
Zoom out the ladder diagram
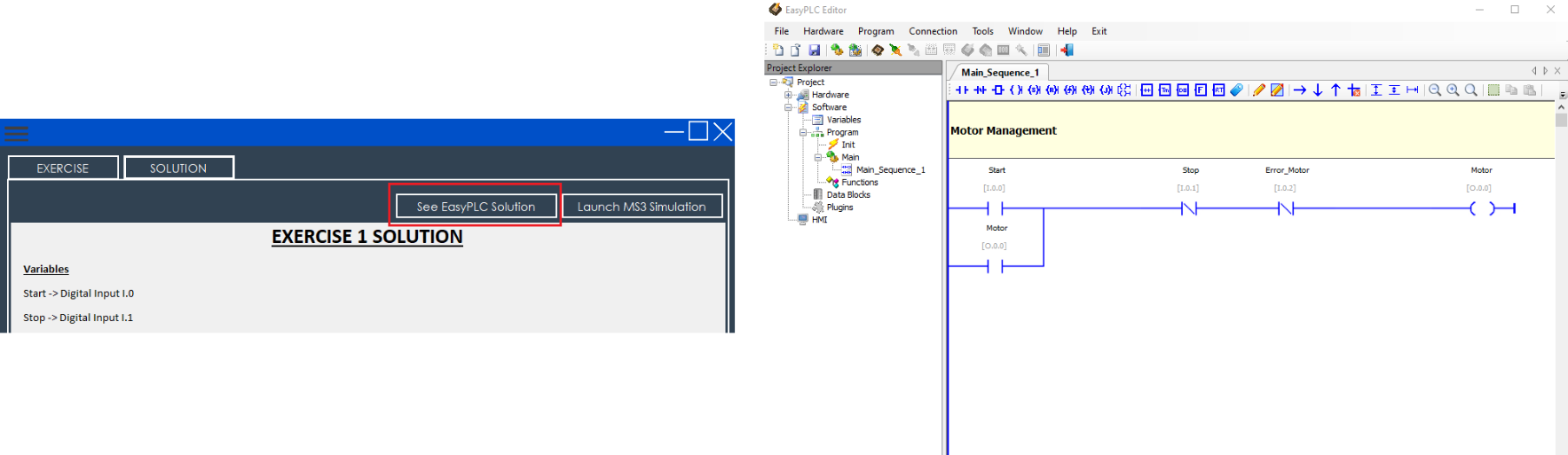(1435, 90)
